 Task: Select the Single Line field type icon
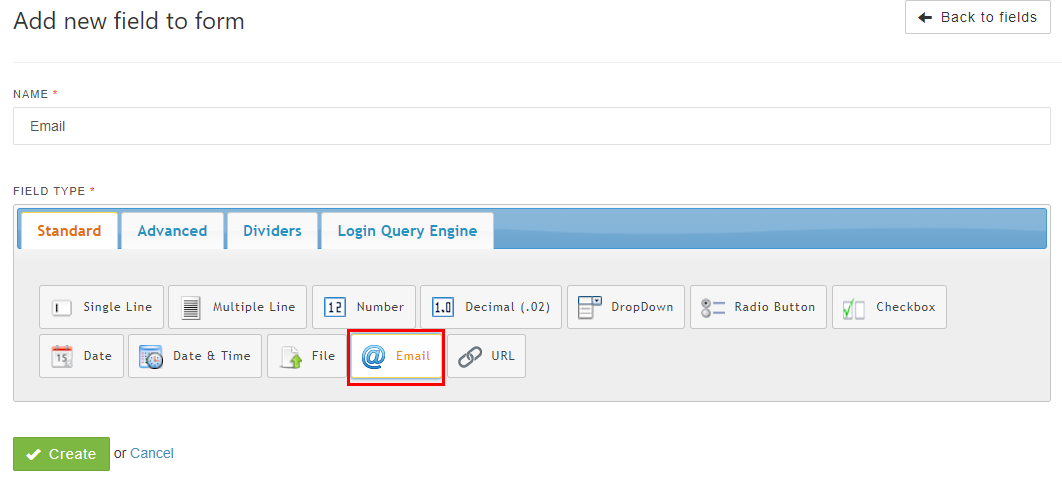pyautogui.click(x=62, y=308)
